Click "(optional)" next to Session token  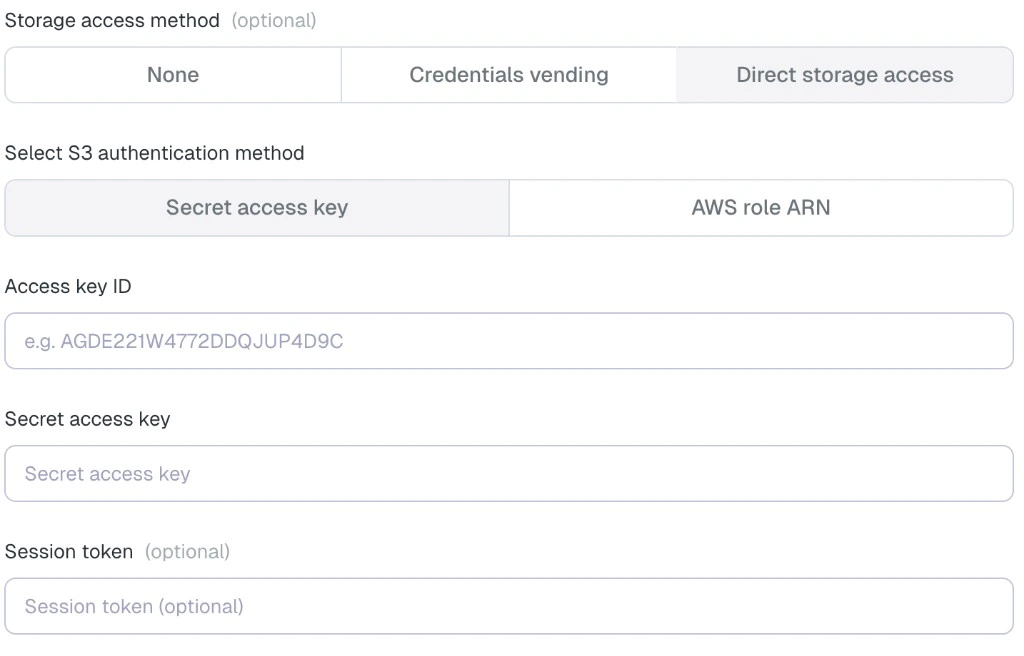187,551
